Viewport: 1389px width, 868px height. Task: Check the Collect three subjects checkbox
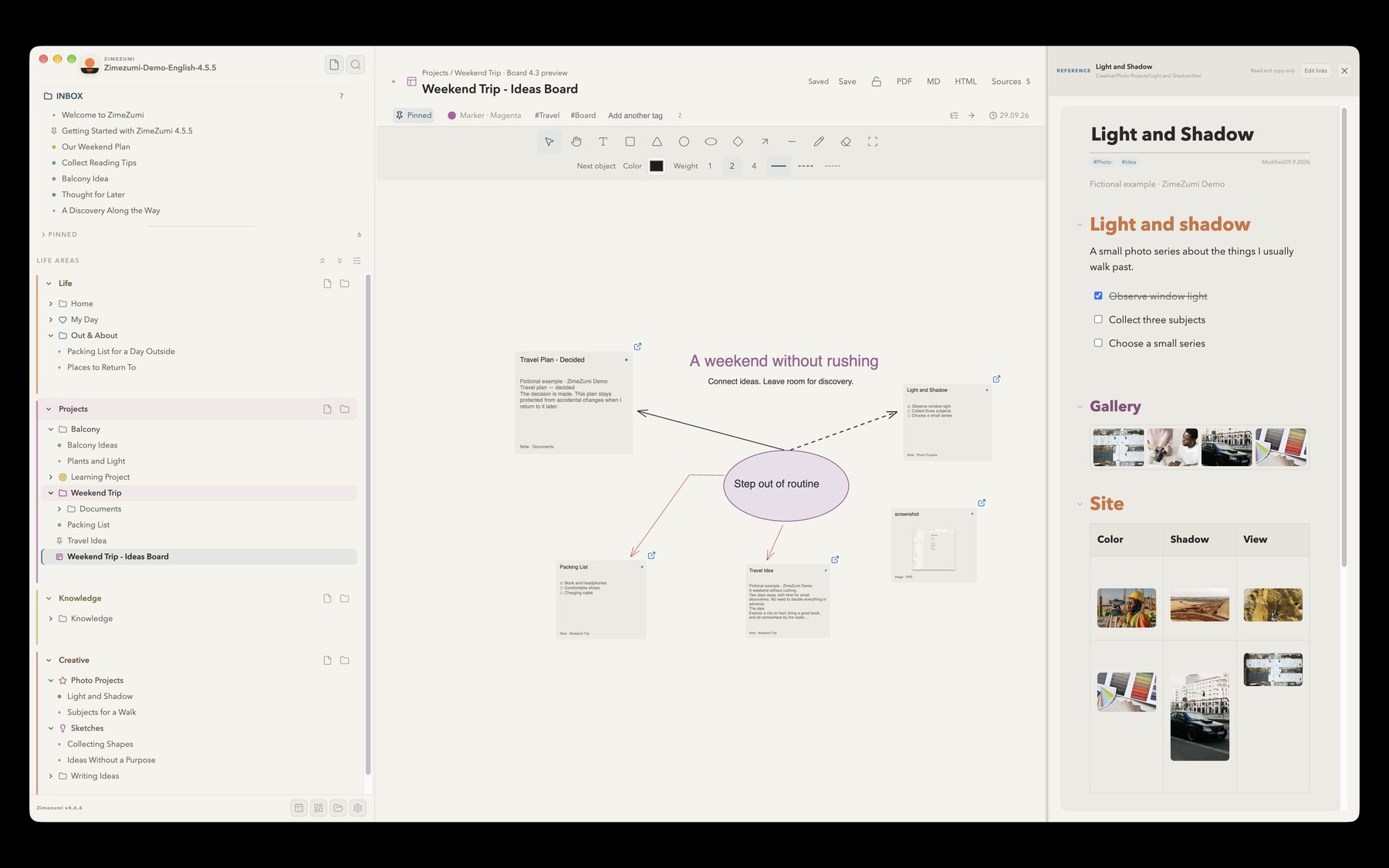click(1098, 319)
